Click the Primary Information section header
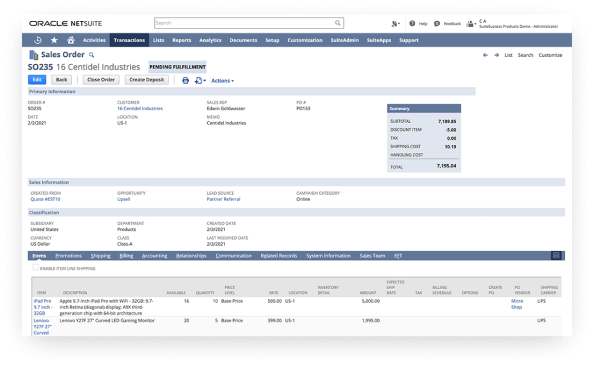Viewport: 594px width, 367px height. pos(252,92)
